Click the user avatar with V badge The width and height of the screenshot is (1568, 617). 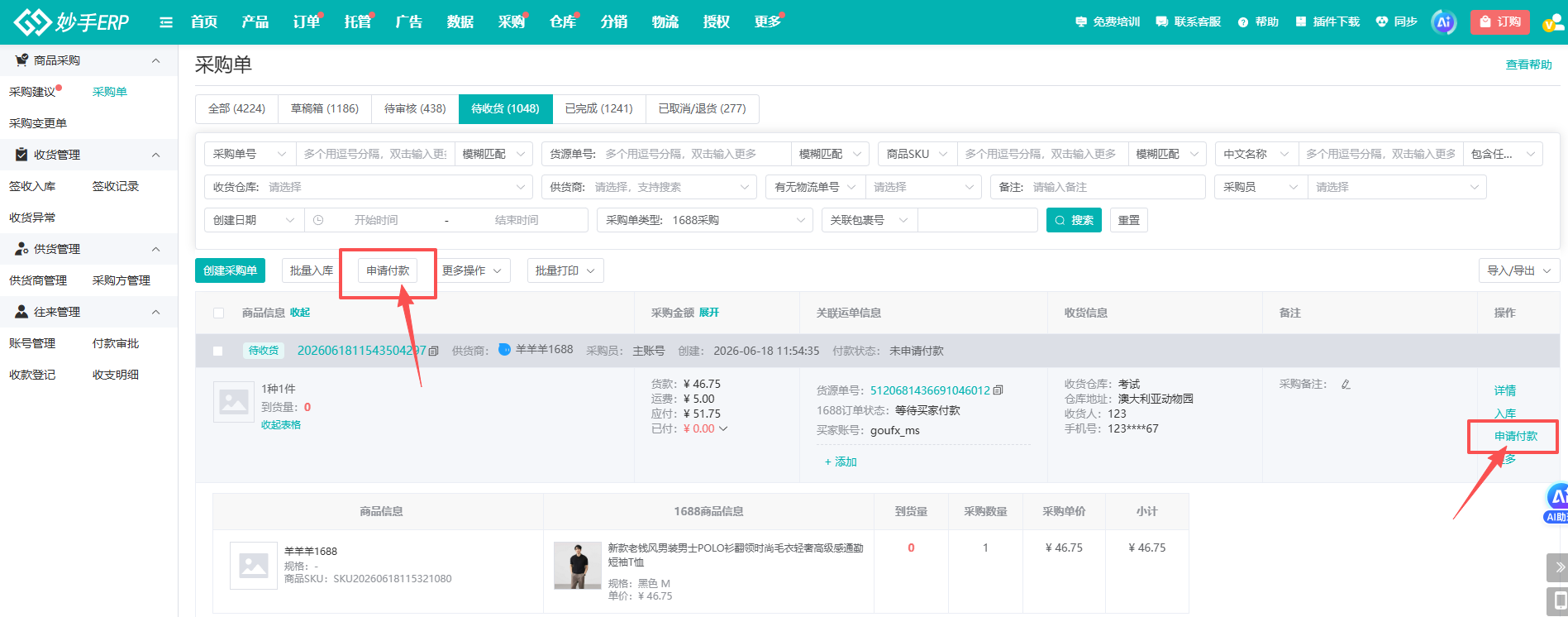1555,22
